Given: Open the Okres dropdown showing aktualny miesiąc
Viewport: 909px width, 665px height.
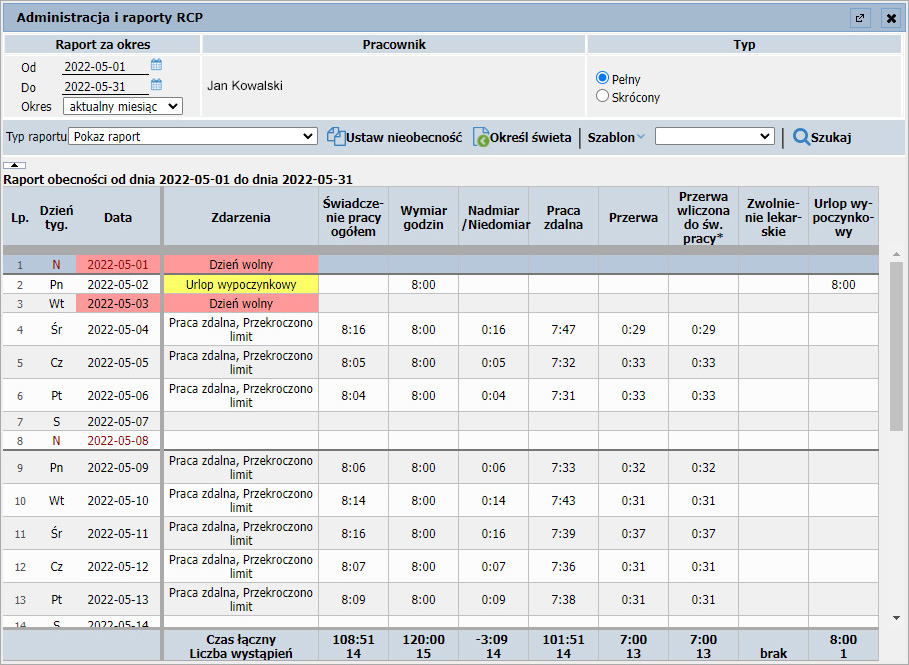Looking at the screenshot, I should (123, 106).
